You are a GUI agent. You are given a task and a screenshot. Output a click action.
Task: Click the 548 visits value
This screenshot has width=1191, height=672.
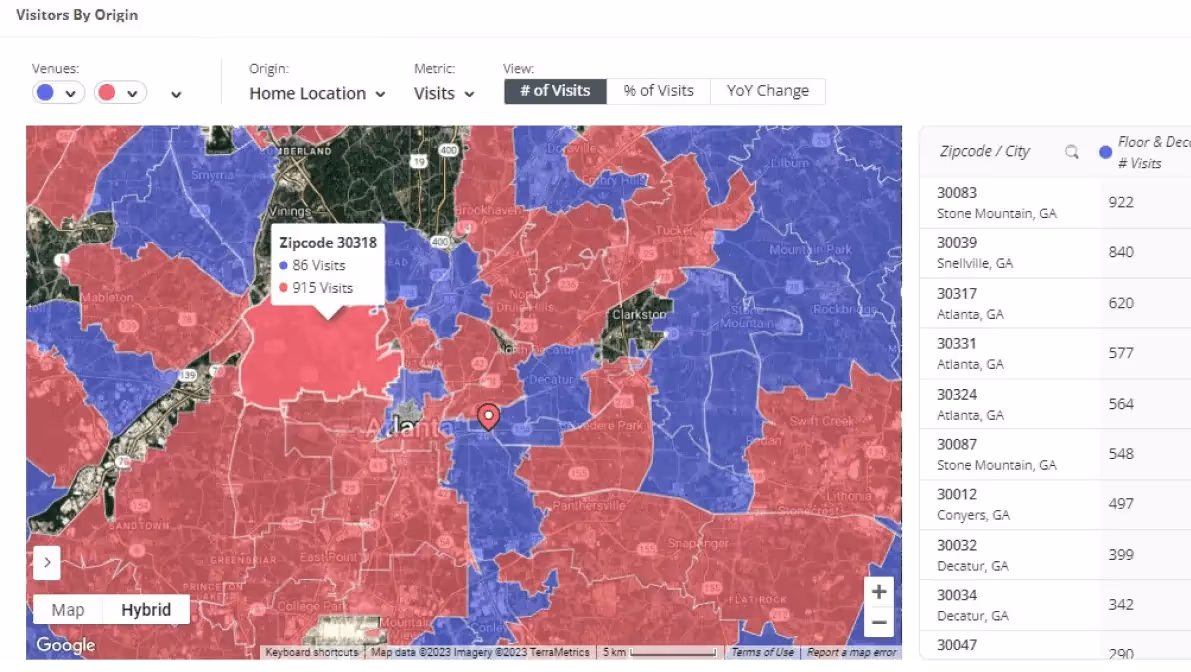click(1121, 454)
